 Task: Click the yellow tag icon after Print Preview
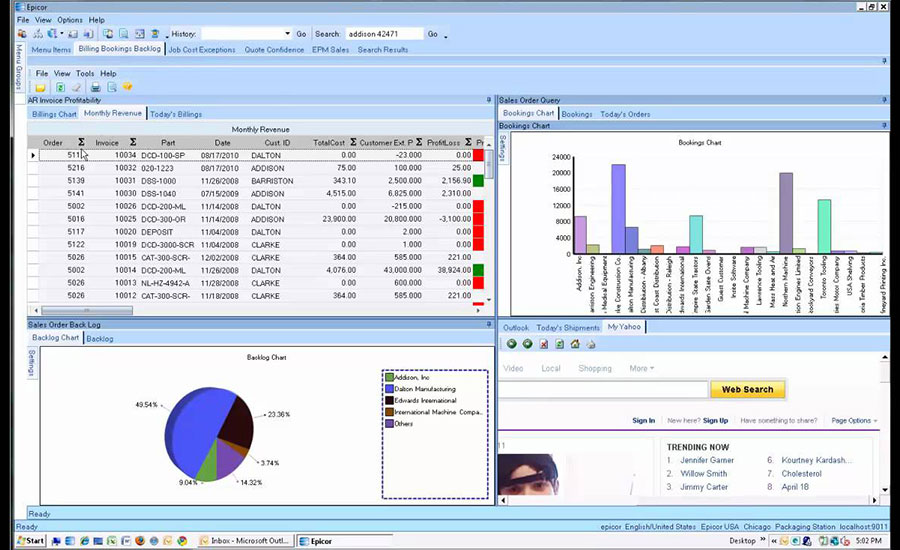[x=127, y=87]
